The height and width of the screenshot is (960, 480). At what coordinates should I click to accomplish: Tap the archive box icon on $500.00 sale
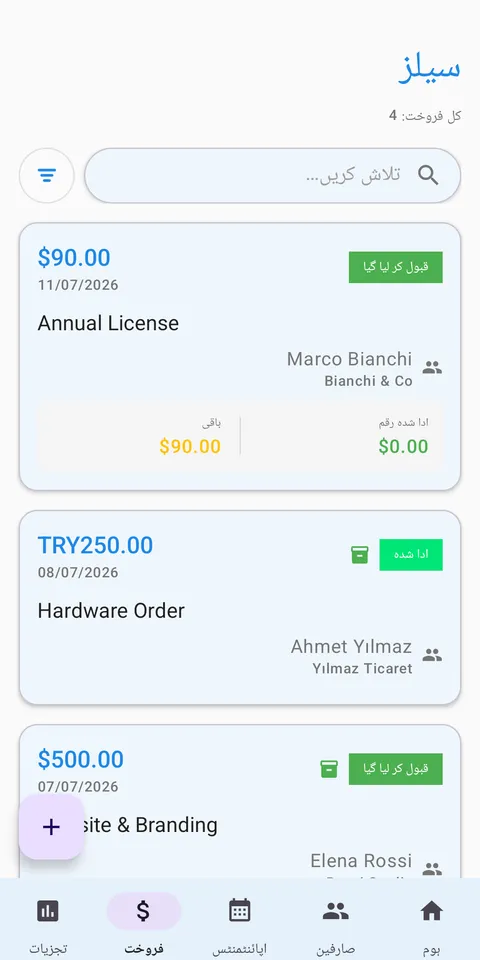(329, 769)
